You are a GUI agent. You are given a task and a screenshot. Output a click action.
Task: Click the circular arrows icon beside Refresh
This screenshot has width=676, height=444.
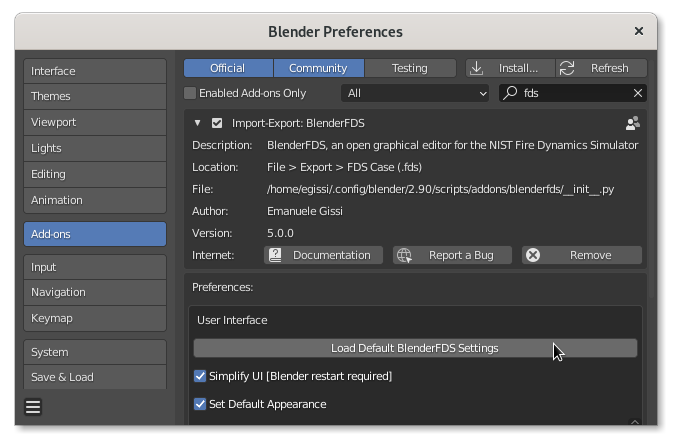(x=566, y=68)
